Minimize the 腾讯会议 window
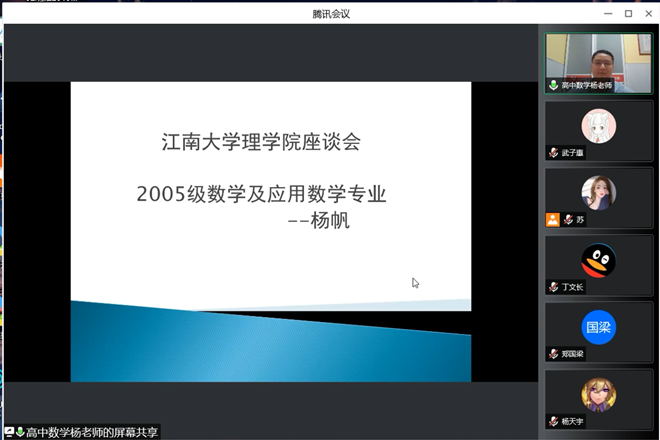The image size is (660, 440). pyautogui.click(x=606, y=13)
